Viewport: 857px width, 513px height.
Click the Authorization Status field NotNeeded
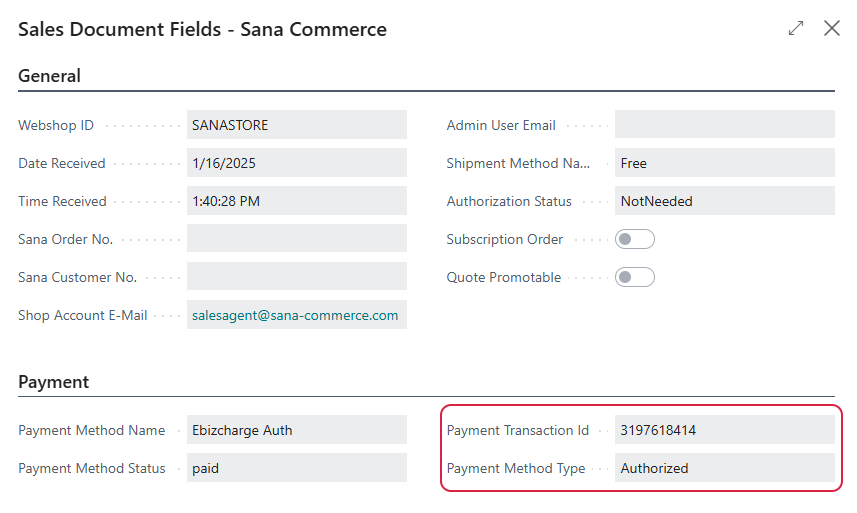tap(725, 201)
